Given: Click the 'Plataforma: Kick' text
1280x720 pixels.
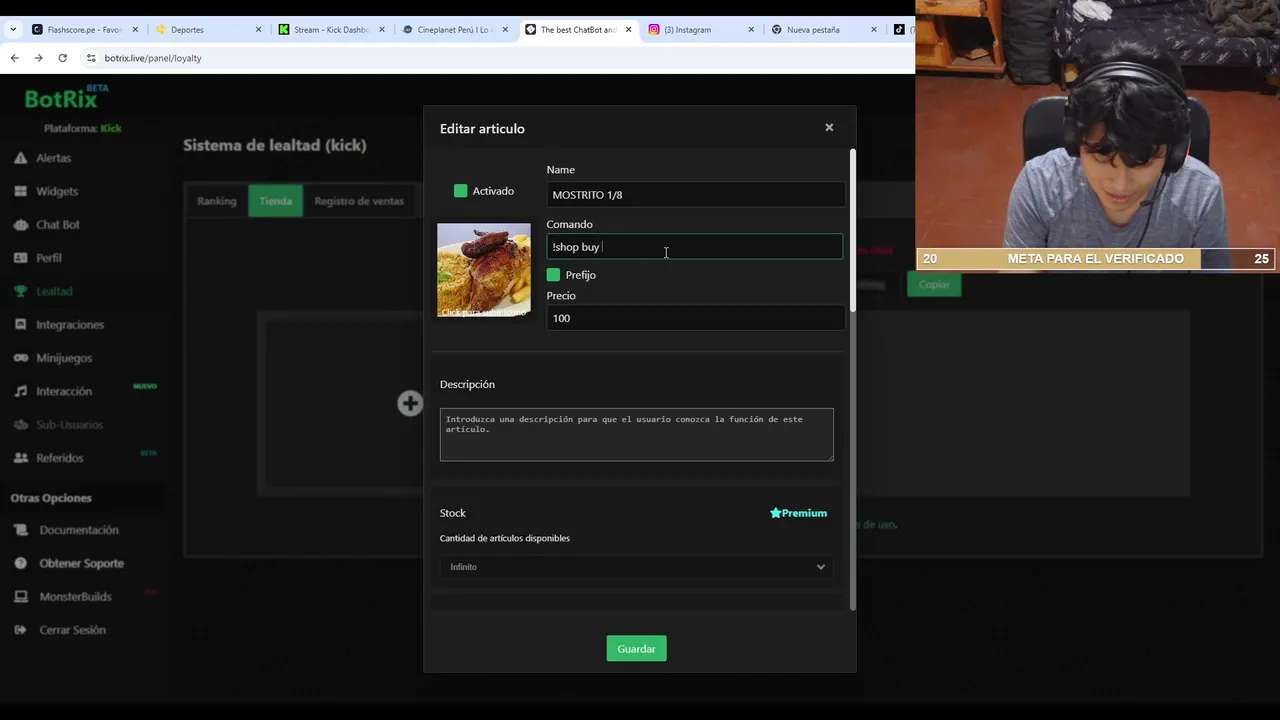Looking at the screenshot, I should tap(82, 128).
